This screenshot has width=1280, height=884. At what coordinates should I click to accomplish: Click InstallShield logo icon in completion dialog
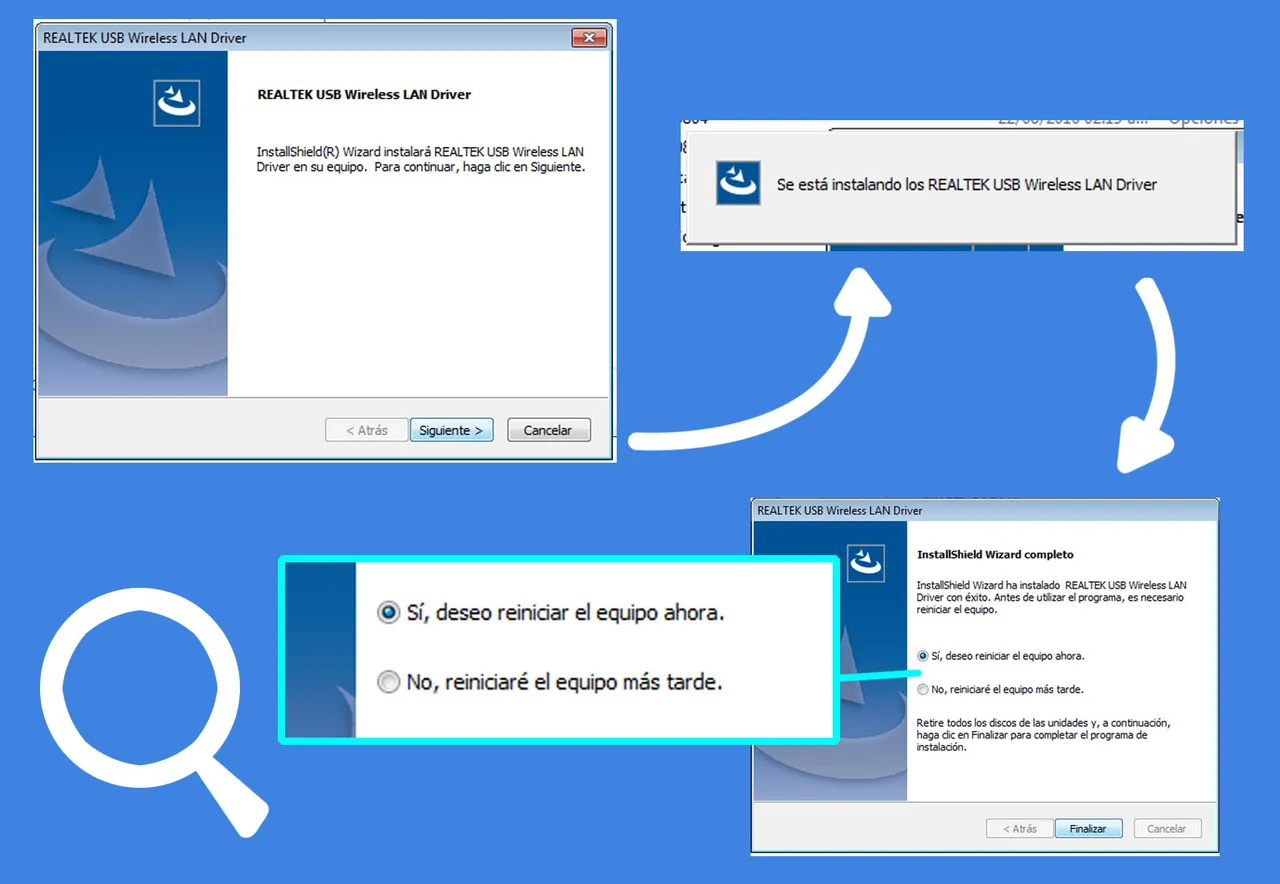click(x=866, y=562)
